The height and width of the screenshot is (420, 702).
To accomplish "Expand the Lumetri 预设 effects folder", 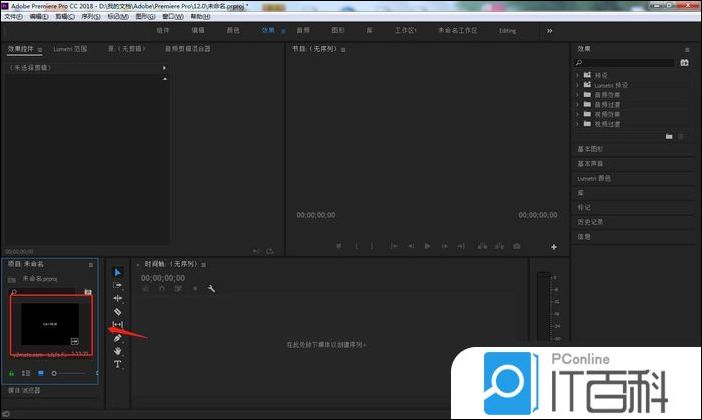I will [578, 85].
